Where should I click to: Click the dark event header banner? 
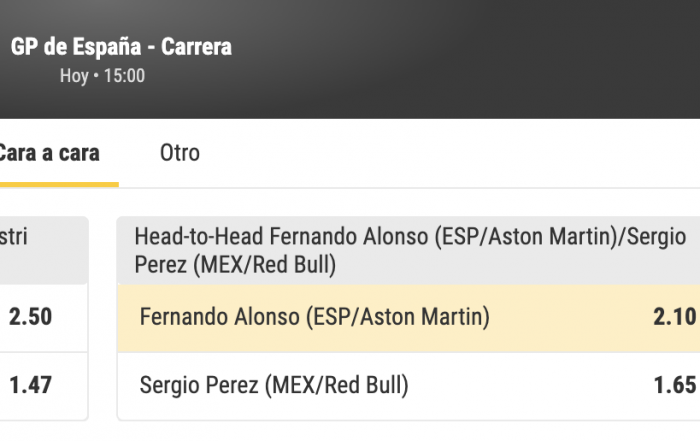tap(450, 60)
